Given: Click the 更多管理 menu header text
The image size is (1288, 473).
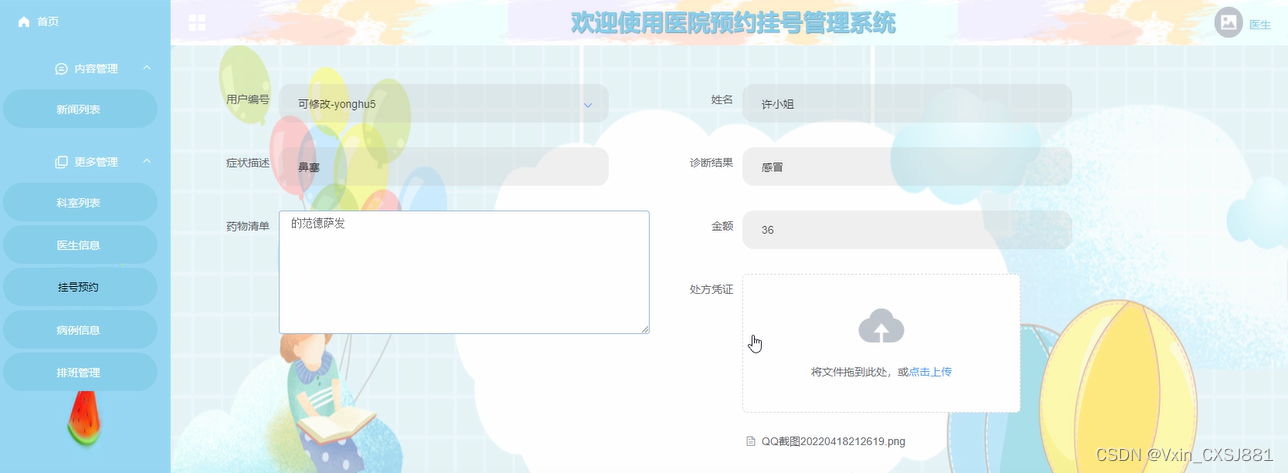Looking at the screenshot, I should pyautogui.click(x=96, y=162).
